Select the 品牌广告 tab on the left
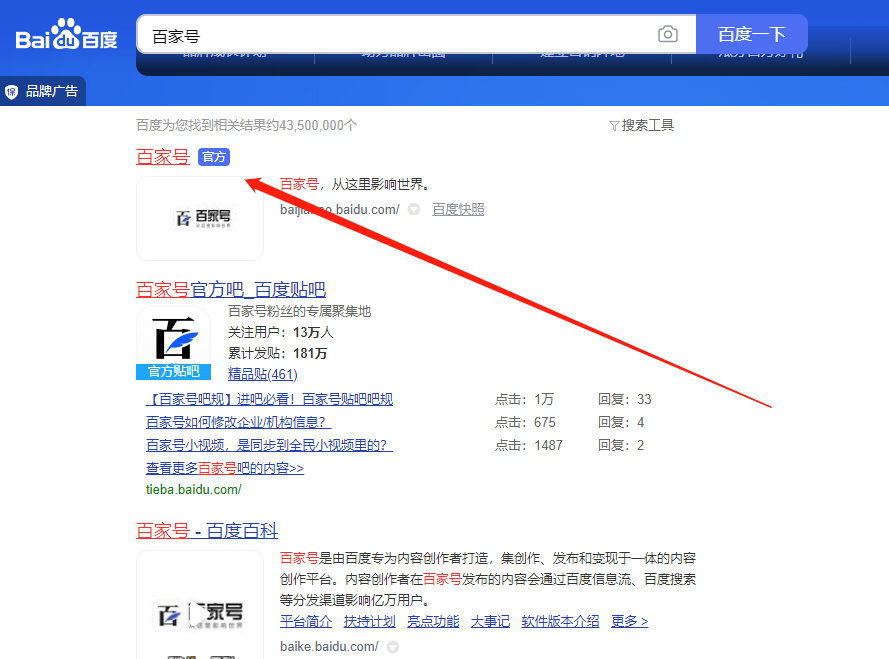 pyautogui.click(x=42, y=90)
